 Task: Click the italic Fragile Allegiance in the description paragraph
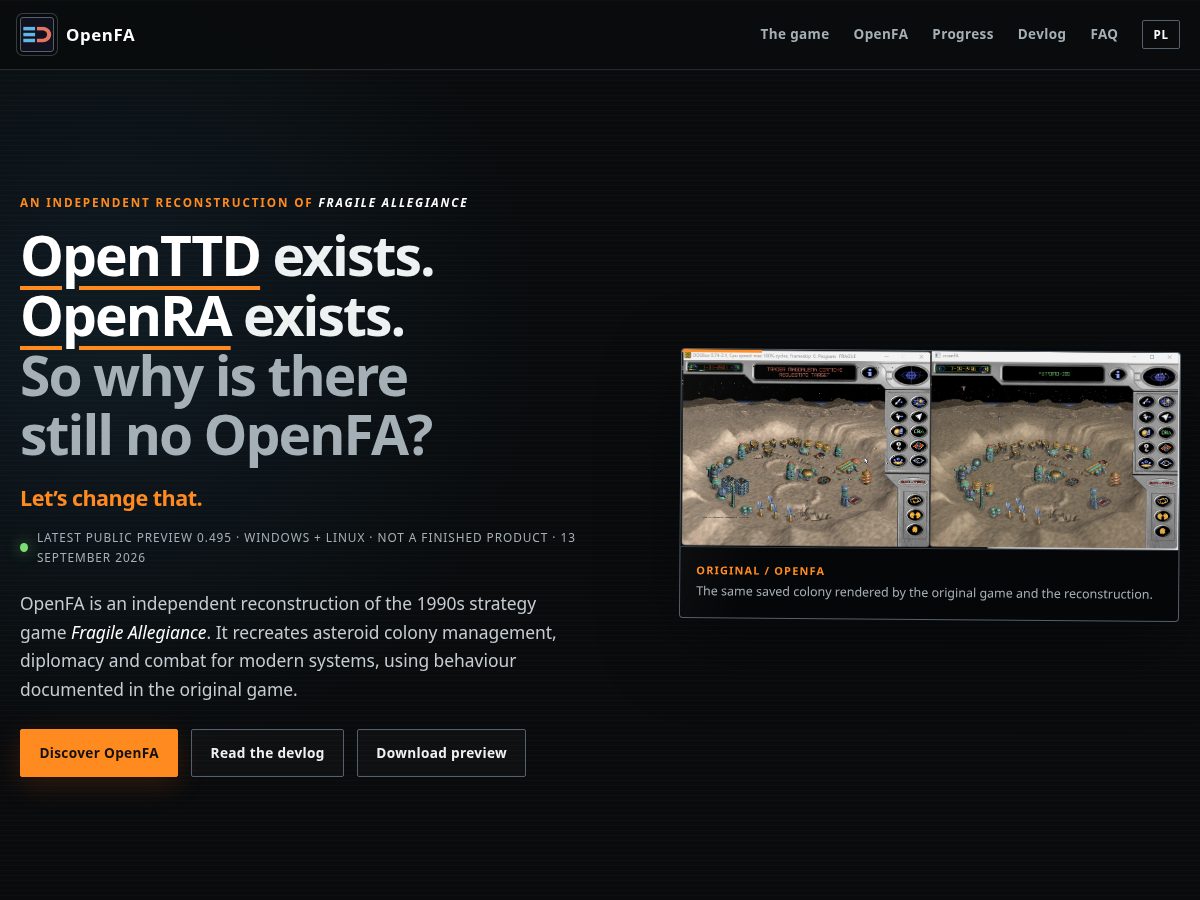point(139,633)
